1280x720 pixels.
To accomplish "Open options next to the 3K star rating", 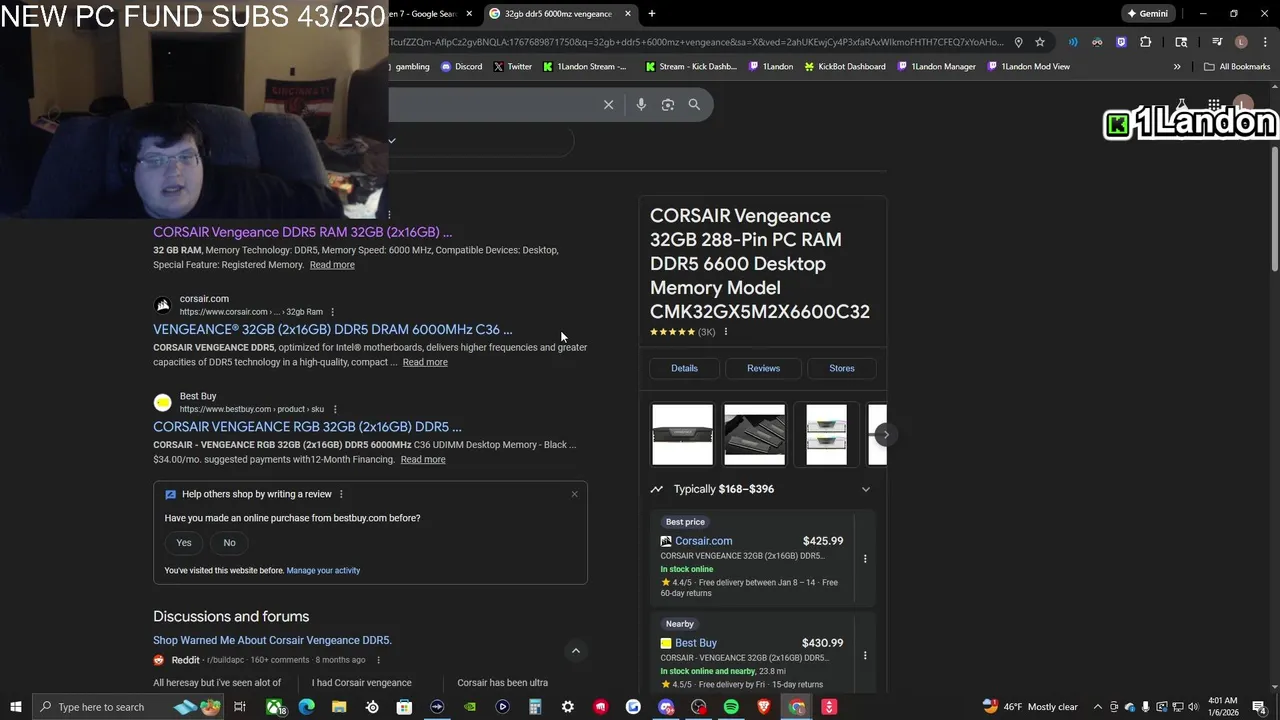I will pos(726,332).
